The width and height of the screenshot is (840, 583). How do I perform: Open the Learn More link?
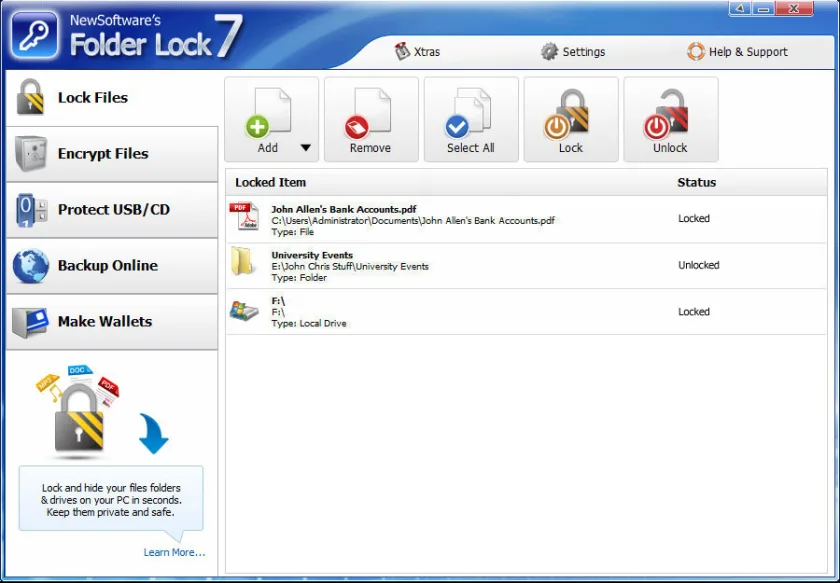[174, 552]
